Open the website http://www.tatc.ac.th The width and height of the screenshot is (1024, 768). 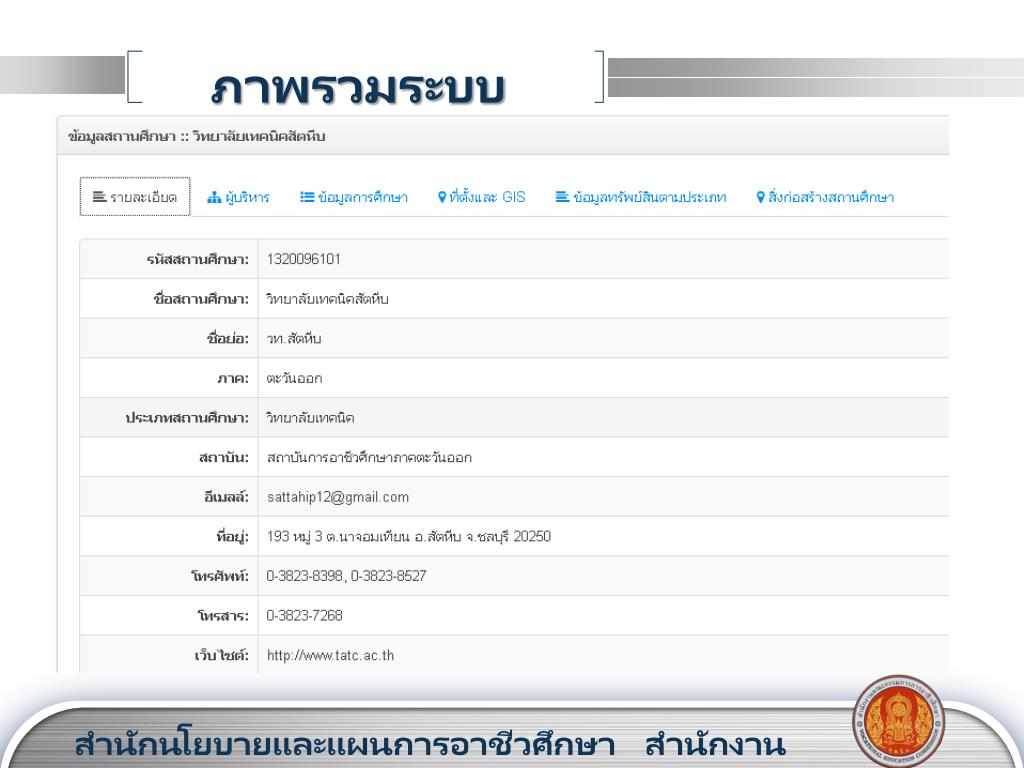coord(330,656)
